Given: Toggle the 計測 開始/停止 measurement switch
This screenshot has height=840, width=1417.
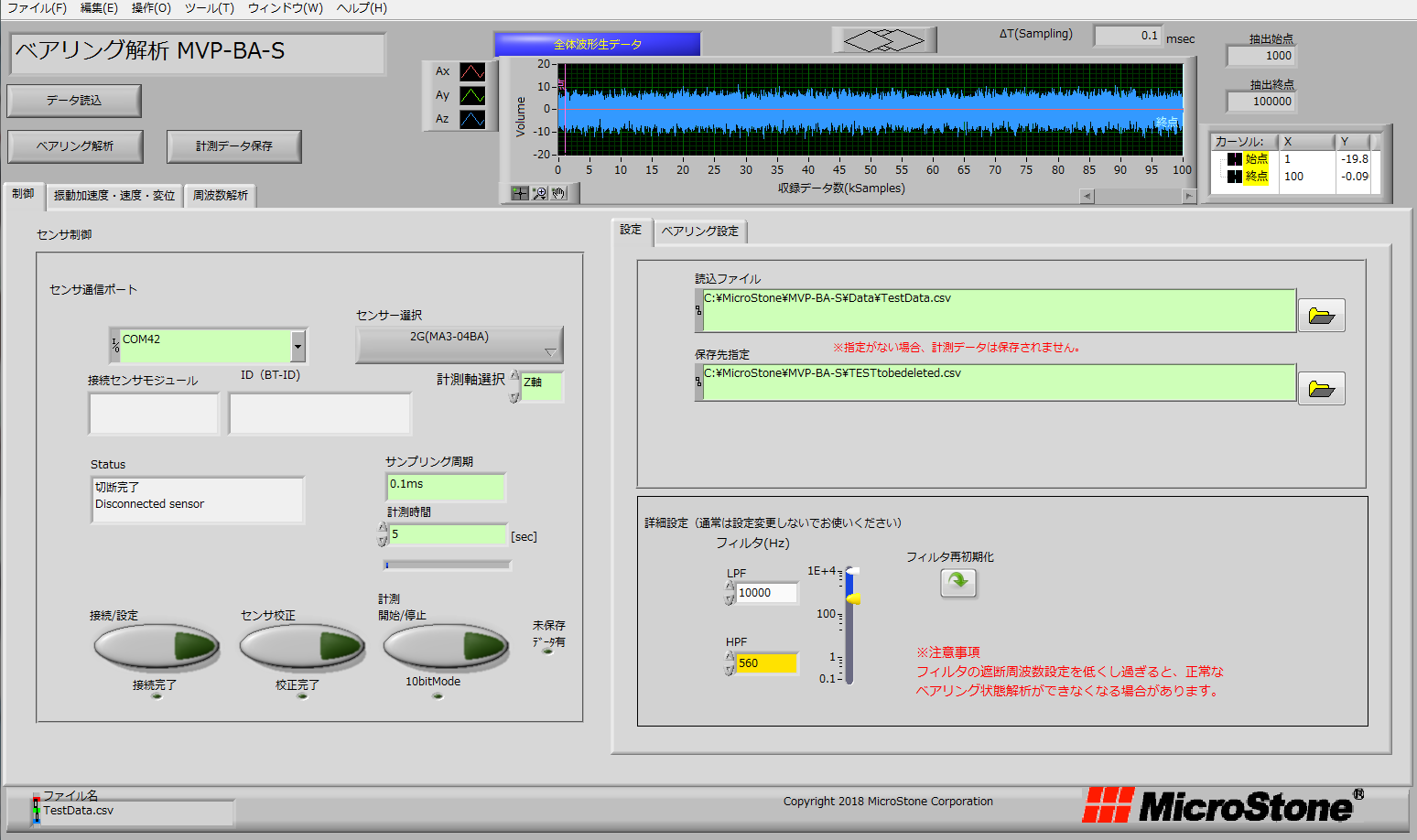Looking at the screenshot, I should 445,646.
